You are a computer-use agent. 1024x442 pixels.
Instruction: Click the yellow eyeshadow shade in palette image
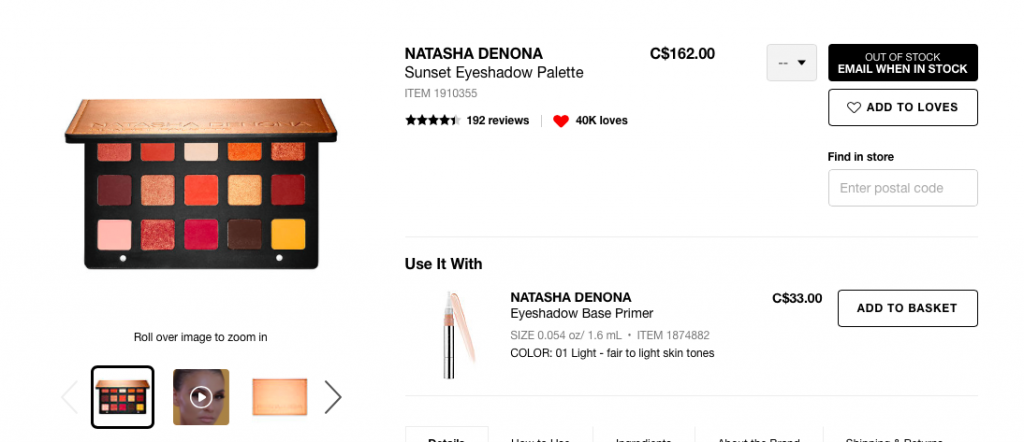point(287,234)
